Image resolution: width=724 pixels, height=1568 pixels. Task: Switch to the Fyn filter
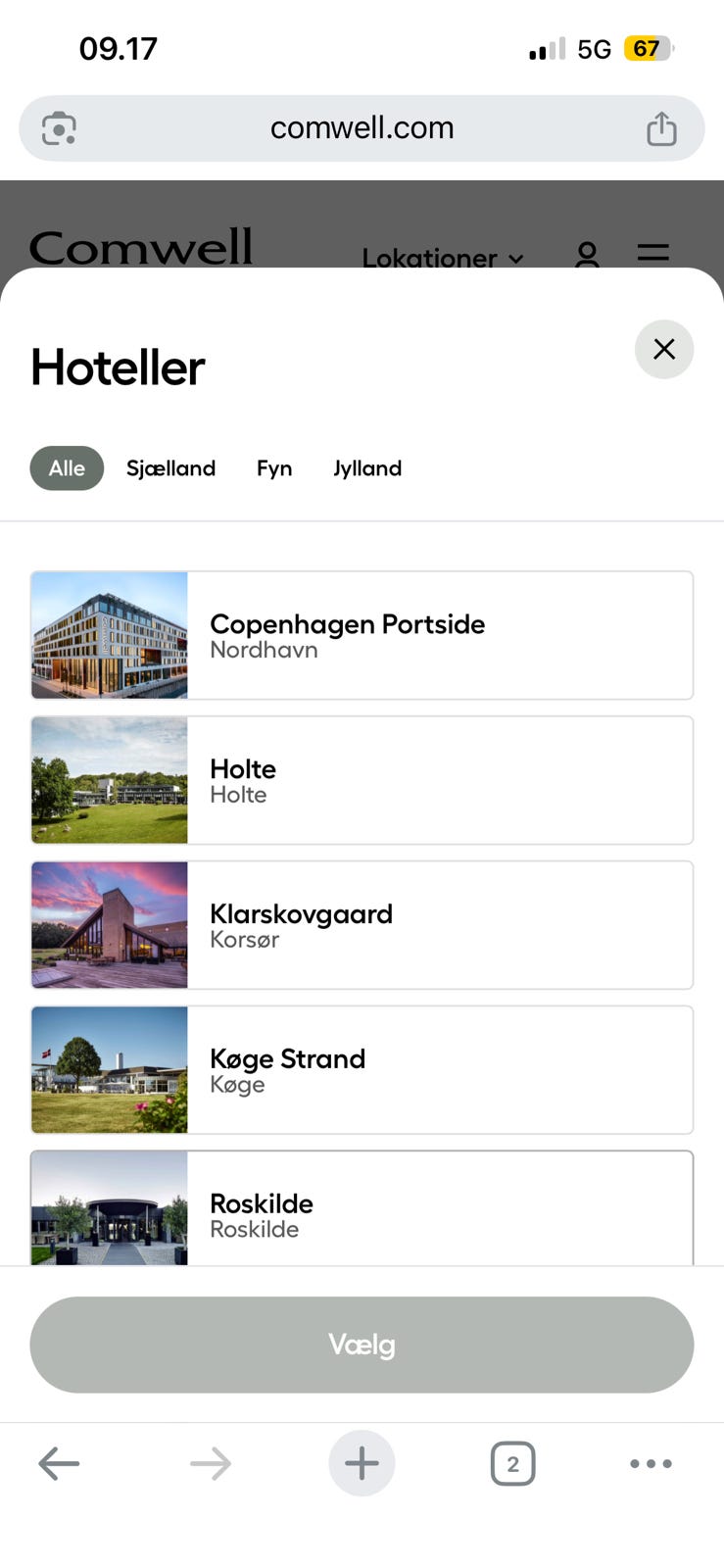274,468
